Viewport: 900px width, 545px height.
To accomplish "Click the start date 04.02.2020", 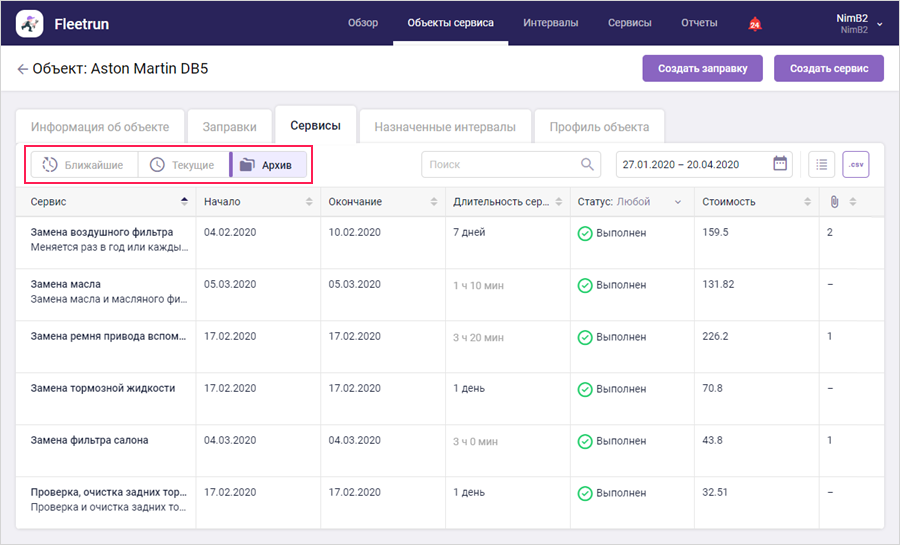I will tap(230, 232).
